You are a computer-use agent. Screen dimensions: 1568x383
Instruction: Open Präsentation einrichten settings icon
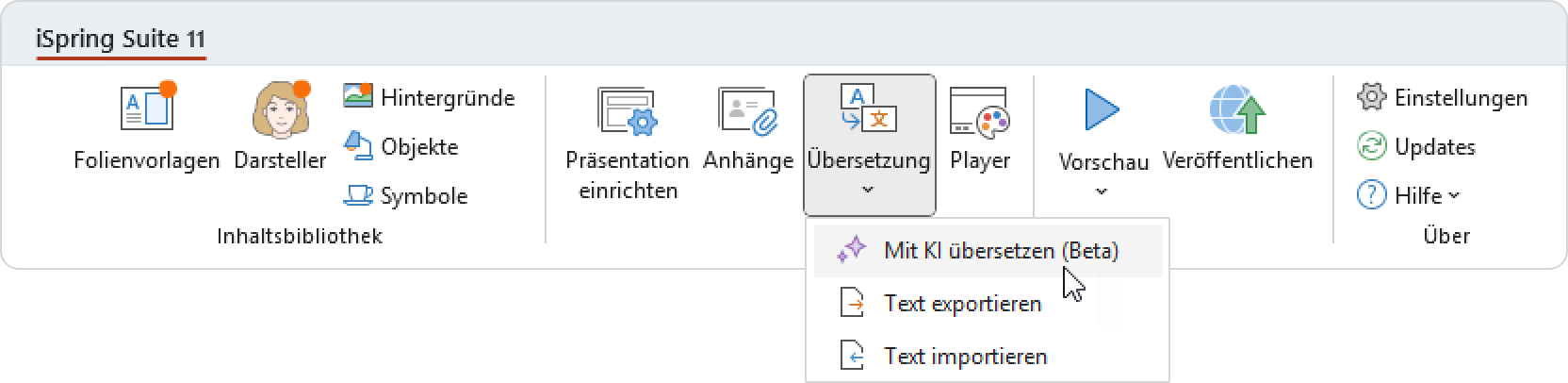(627, 110)
